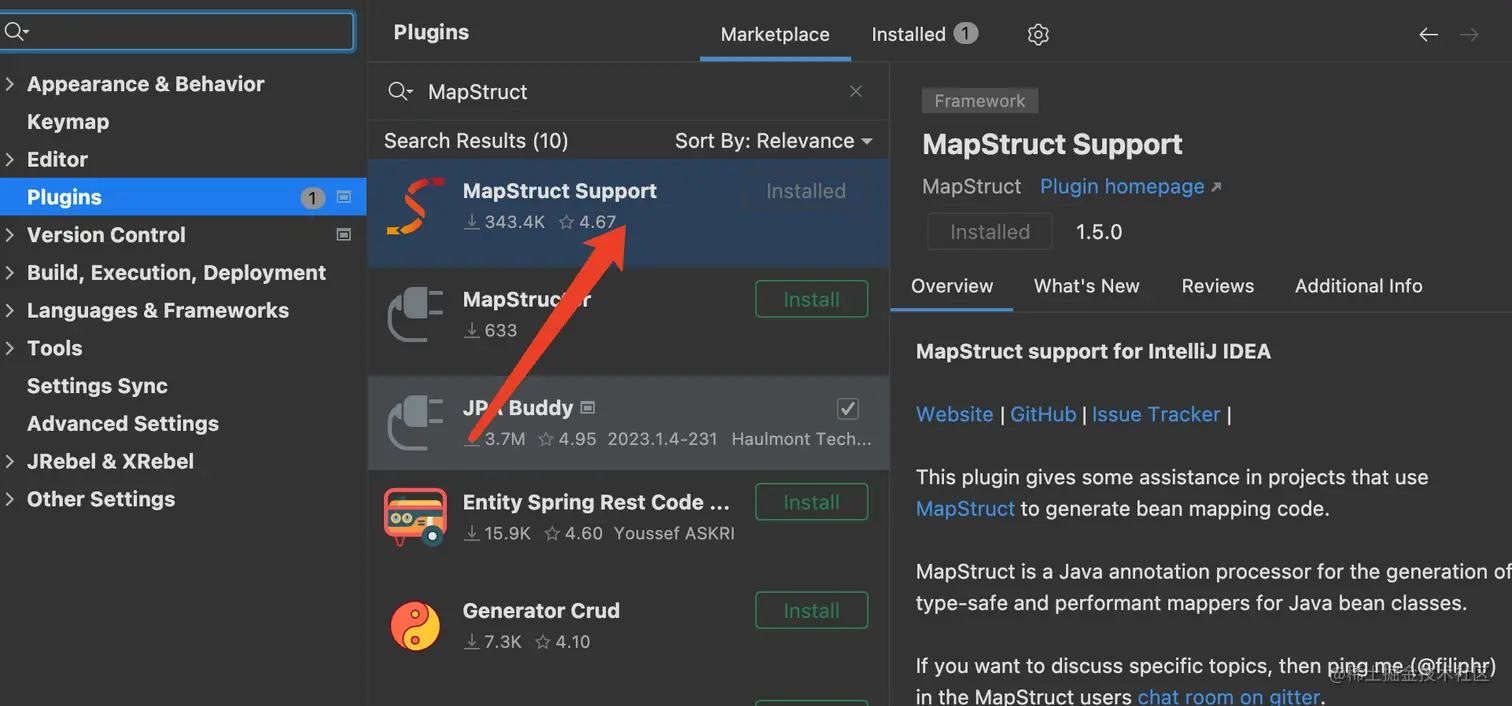Viewport: 1512px width, 706px height.
Task: Clear the MapStruct search text
Action: [x=856, y=91]
